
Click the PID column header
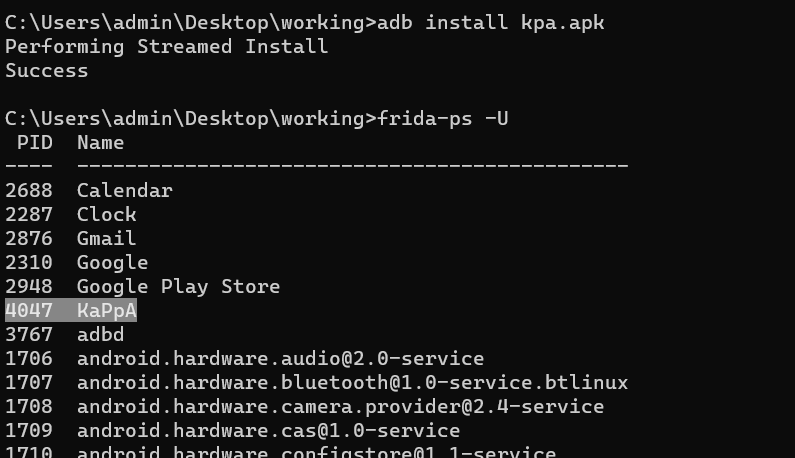click(x=34, y=143)
